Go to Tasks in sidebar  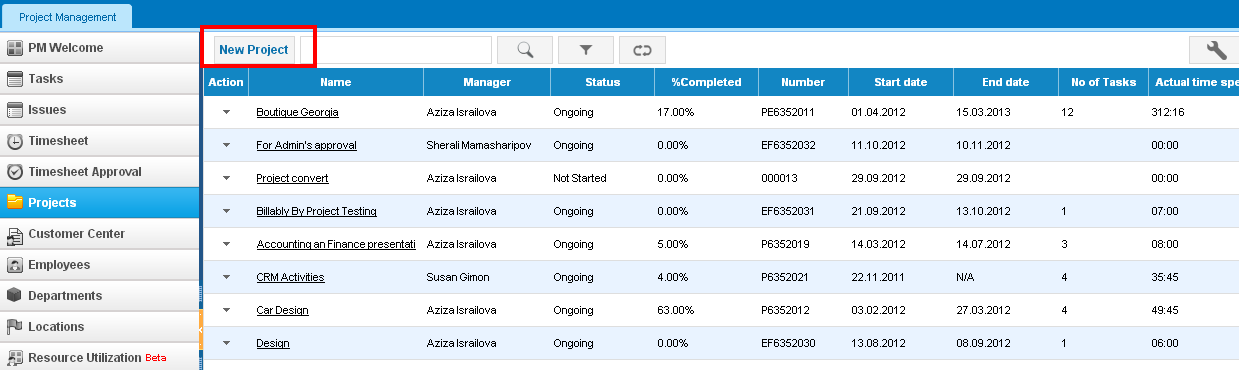[x=100, y=79]
